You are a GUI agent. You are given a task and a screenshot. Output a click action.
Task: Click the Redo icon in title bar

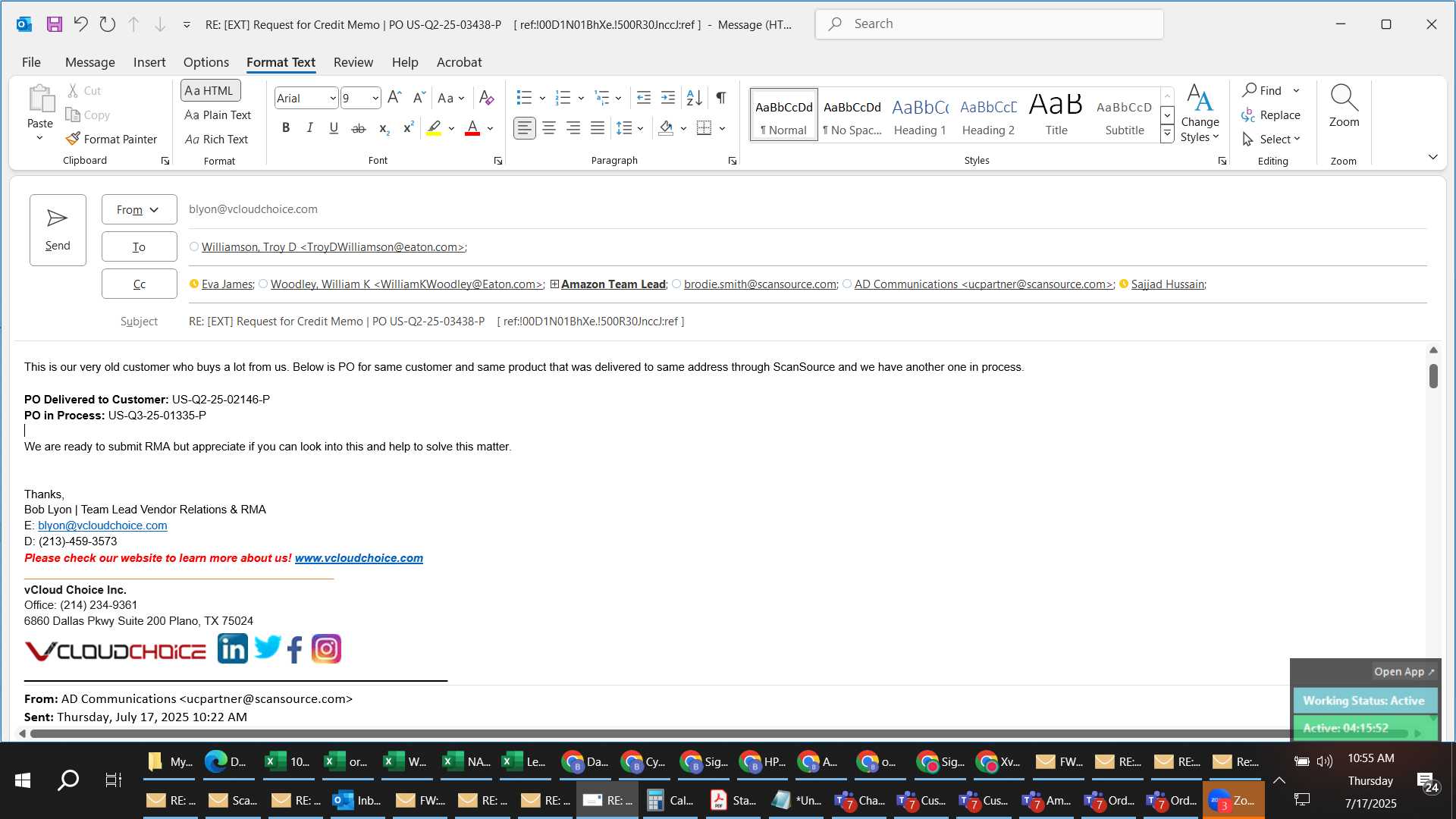pos(107,24)
